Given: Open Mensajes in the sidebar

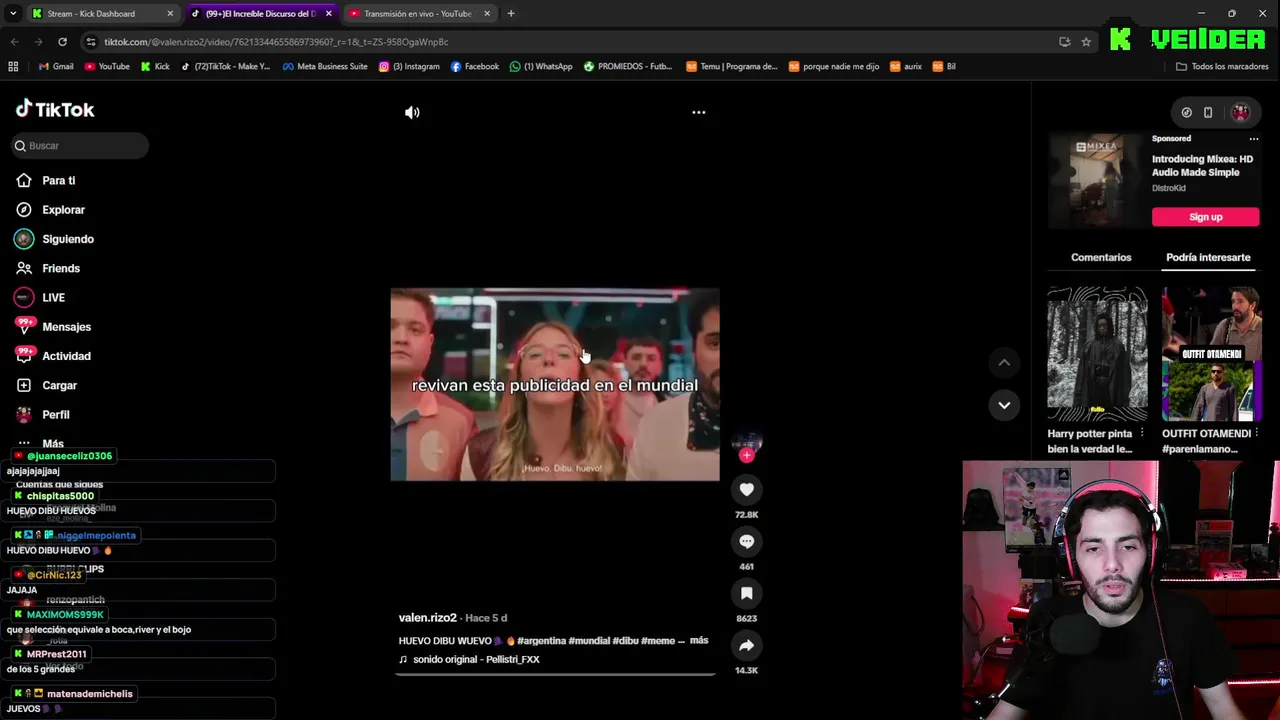Looking at the screenshot, I should pos(66,327).
